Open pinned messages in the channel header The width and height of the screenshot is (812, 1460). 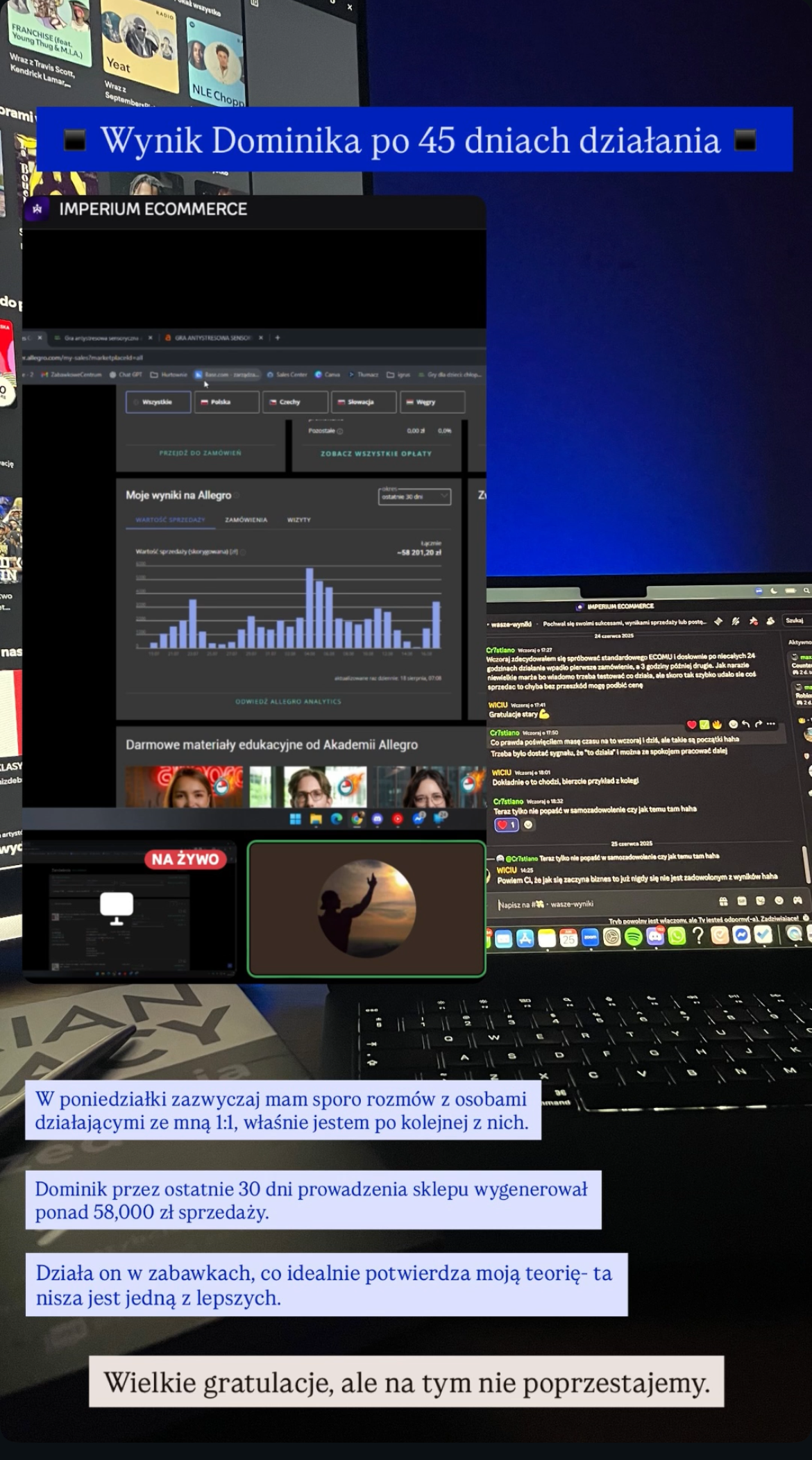click(x=753, y=621)
